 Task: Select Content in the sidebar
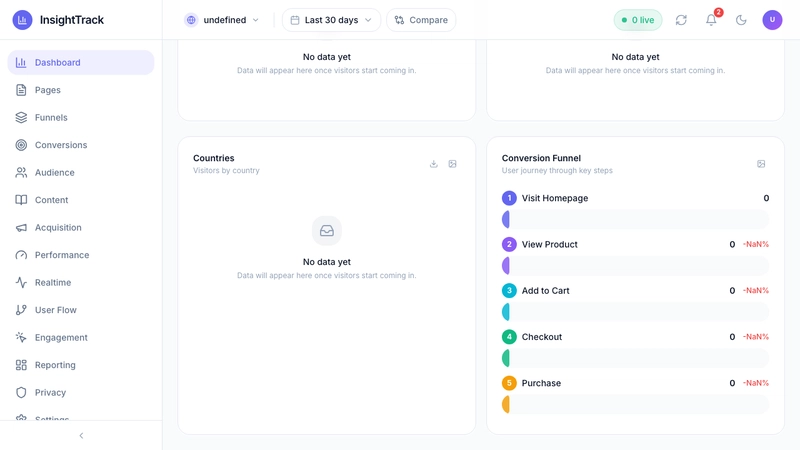pyautogui.click(x=81, y=200)
